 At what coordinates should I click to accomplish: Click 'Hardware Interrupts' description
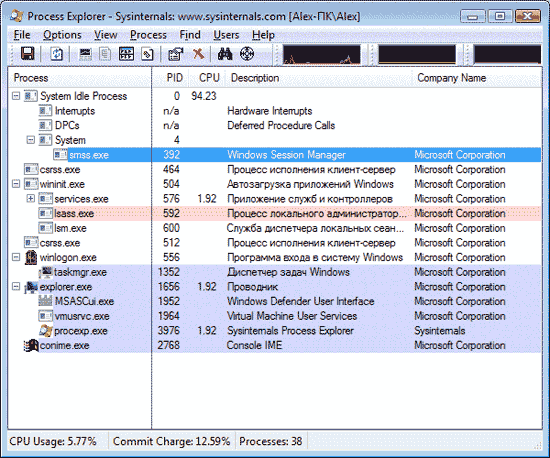(x=270, y=111)
